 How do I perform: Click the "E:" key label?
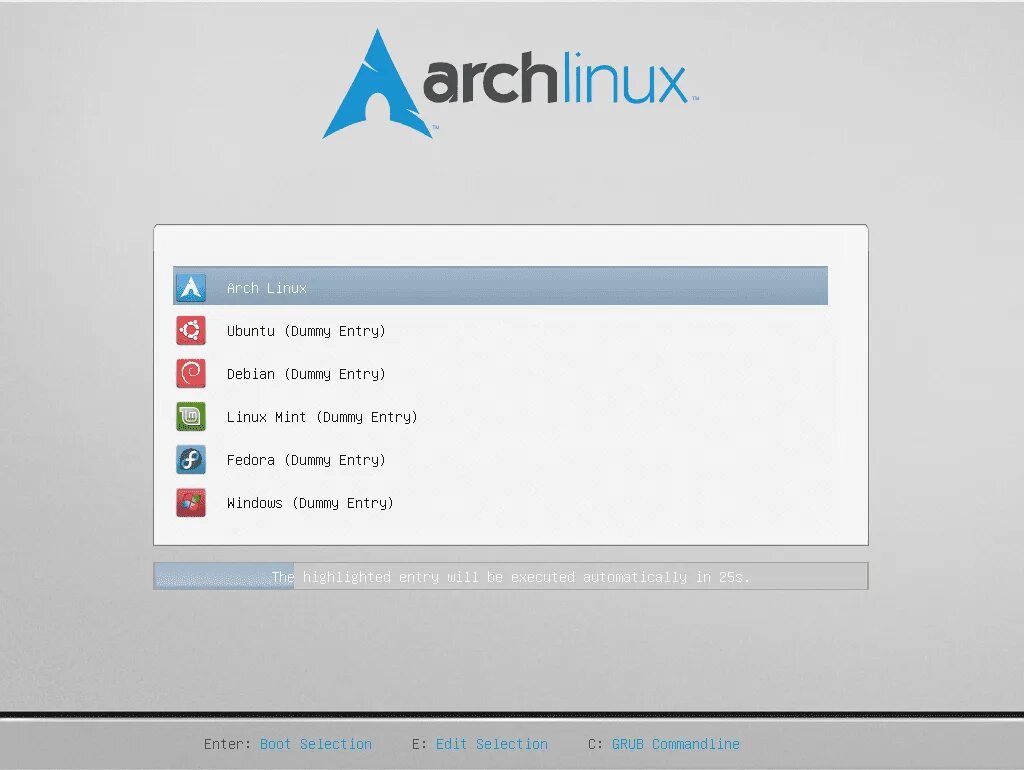[419, 744]
